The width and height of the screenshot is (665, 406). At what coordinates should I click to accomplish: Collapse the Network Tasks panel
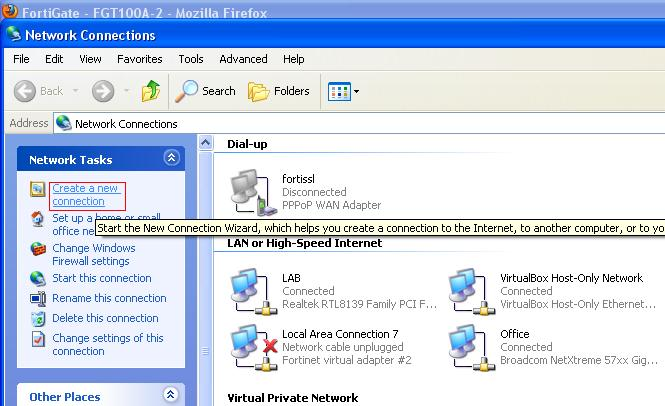(171, 158)
